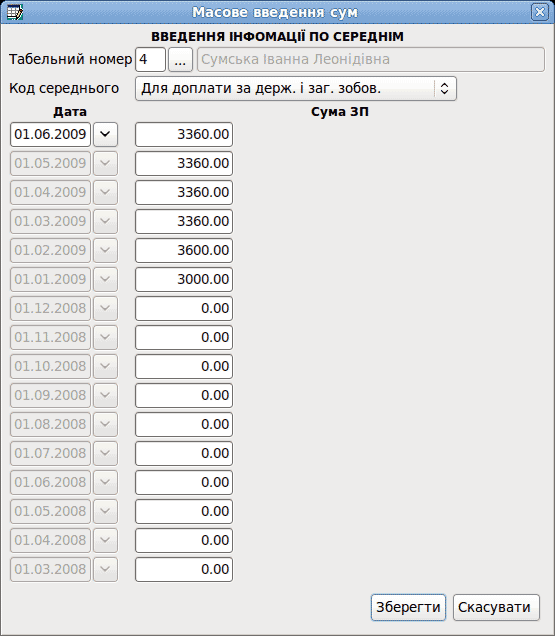Image resolution: width=555 pixels, height=636 pixels.
Task: Select the sum field for 01.06.2009
Action: click(x=184, y=134)
